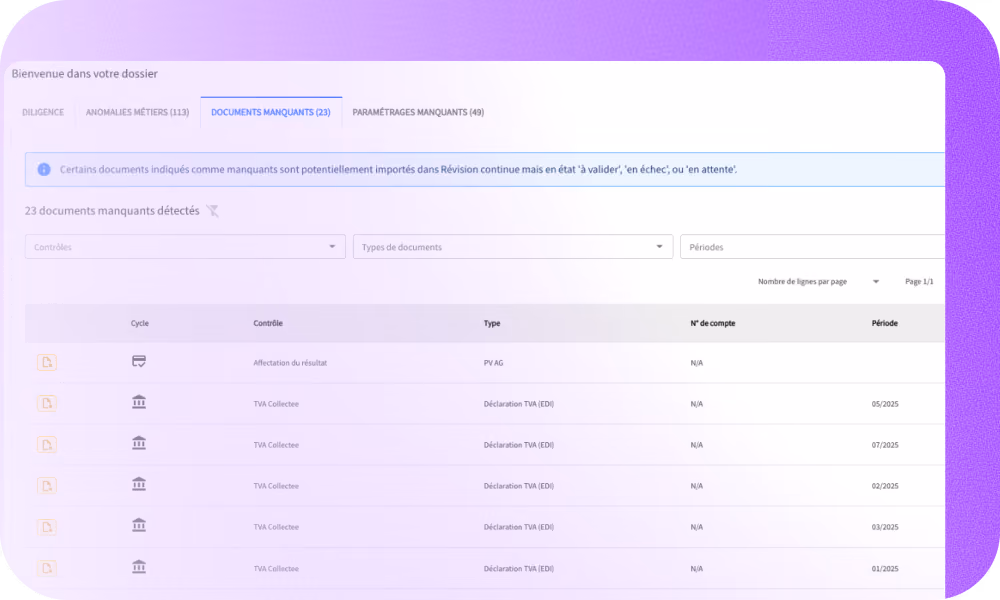This screenshot has width=1000, height=600.
Task: Click the bank cycle icon on the 03/2025 row
Action: click(139, 525)
